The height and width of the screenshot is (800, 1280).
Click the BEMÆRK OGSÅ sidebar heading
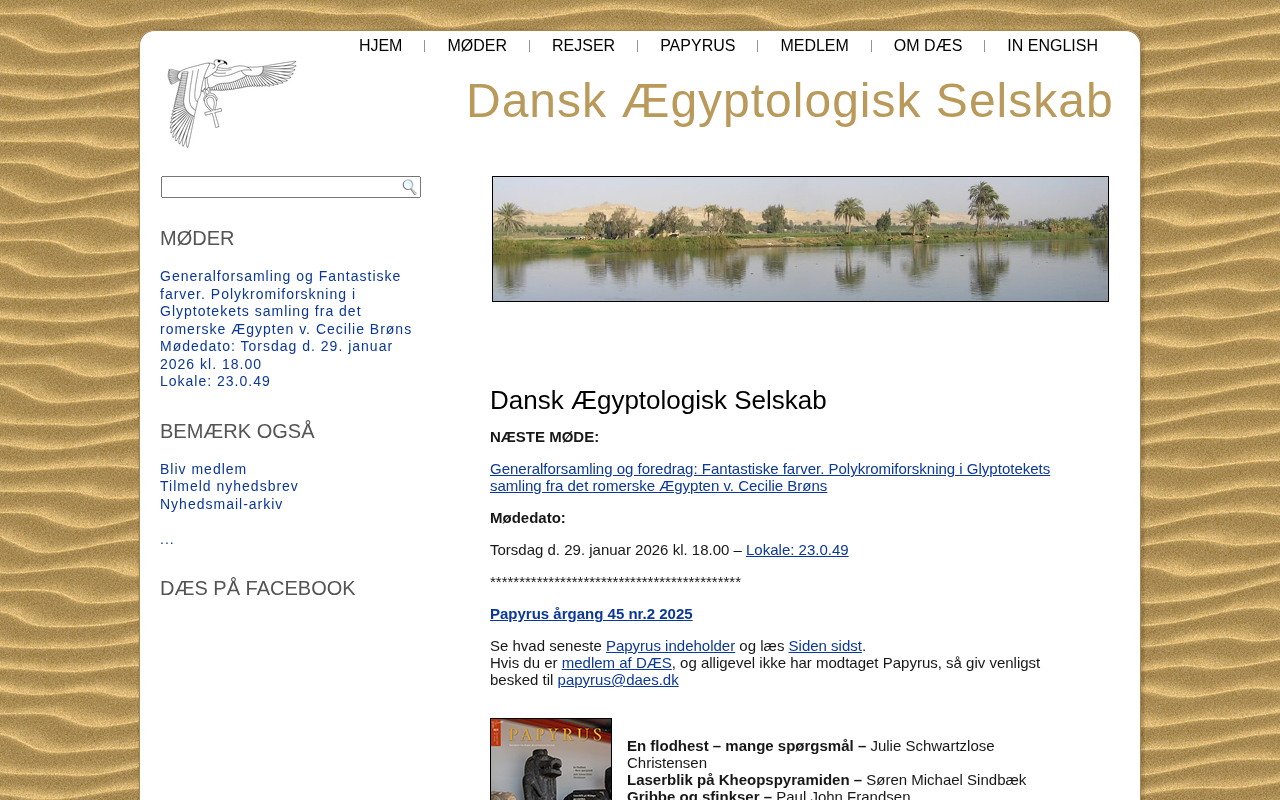(237, 431)
